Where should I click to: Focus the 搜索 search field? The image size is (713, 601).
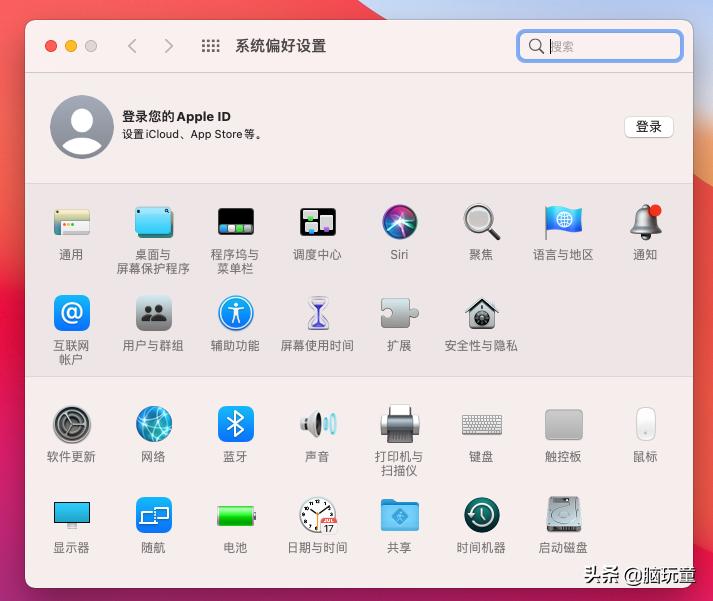pos(599,46)
